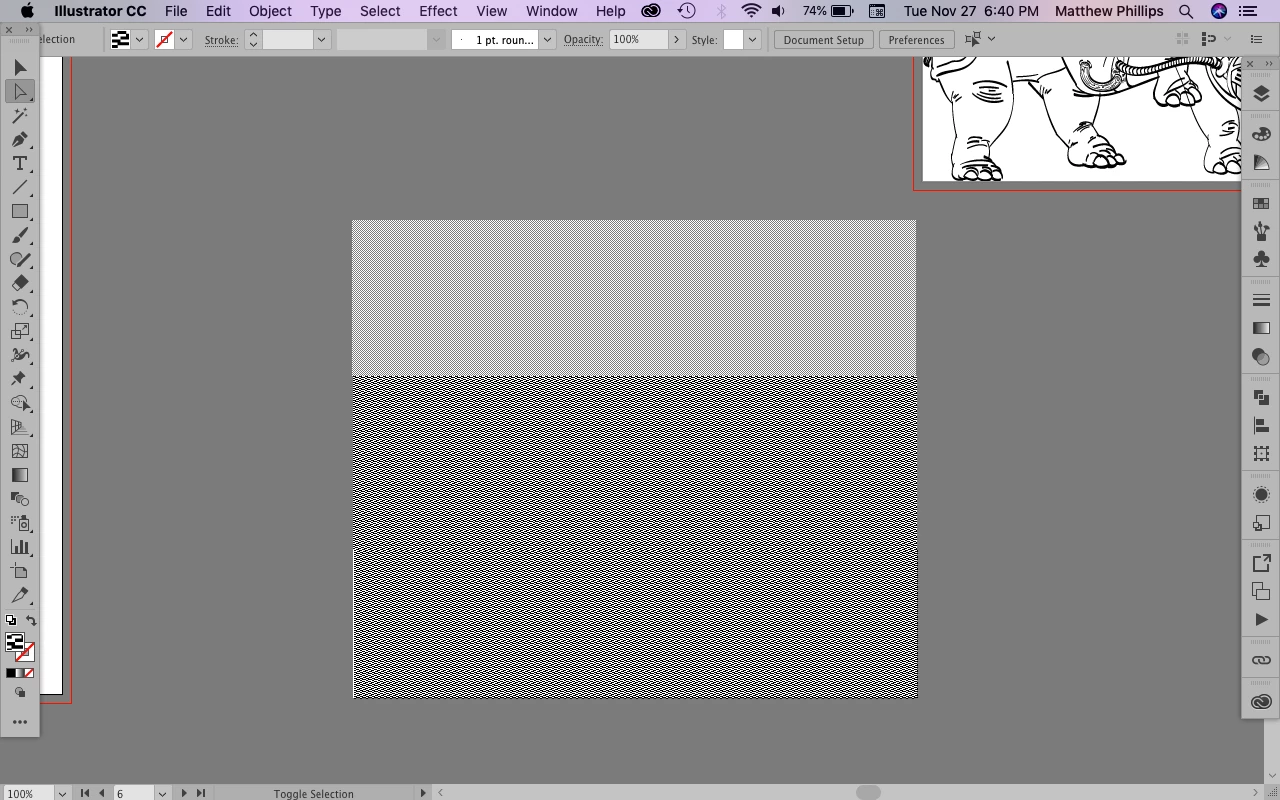Open the Swatches panel

pos(1261,204)
